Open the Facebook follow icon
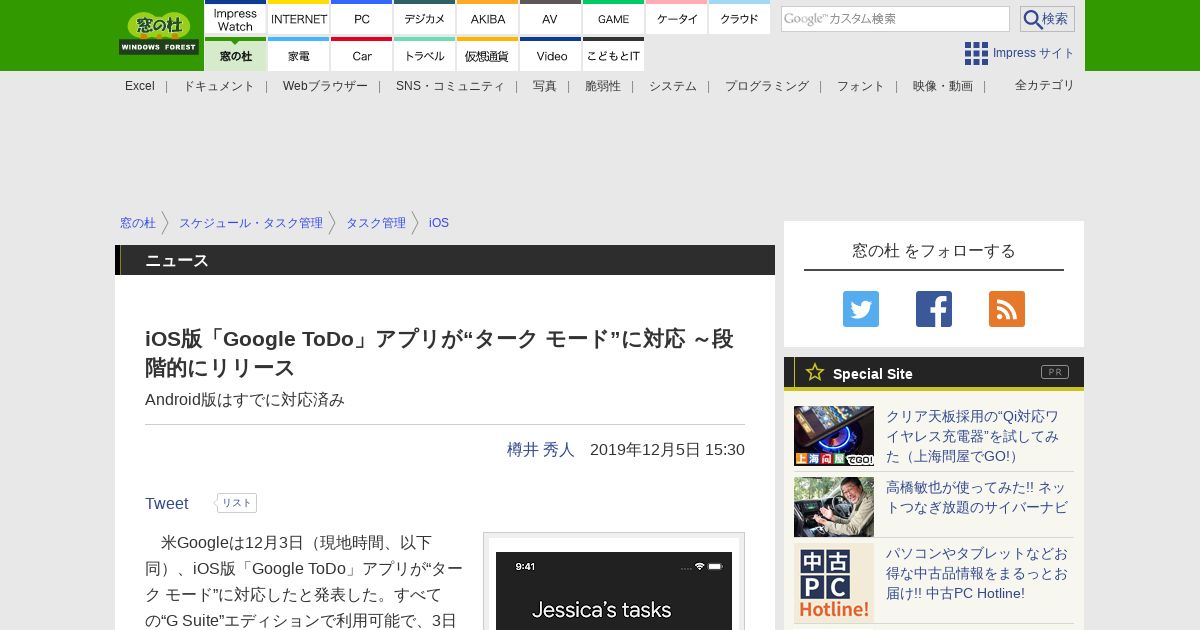This screenshot has width=1200, height=630. pyautogui.click(x=934, y=309)
